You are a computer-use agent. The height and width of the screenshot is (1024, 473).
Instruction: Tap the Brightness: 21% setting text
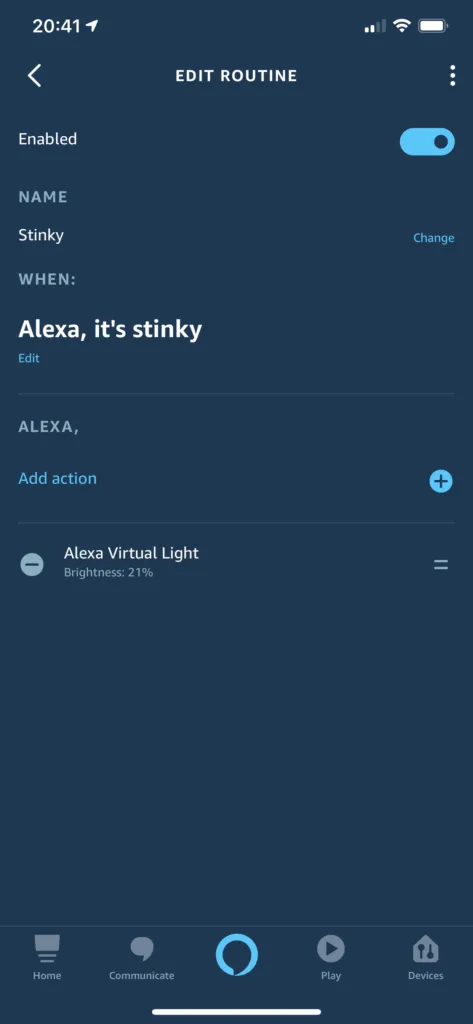[108, 573]
